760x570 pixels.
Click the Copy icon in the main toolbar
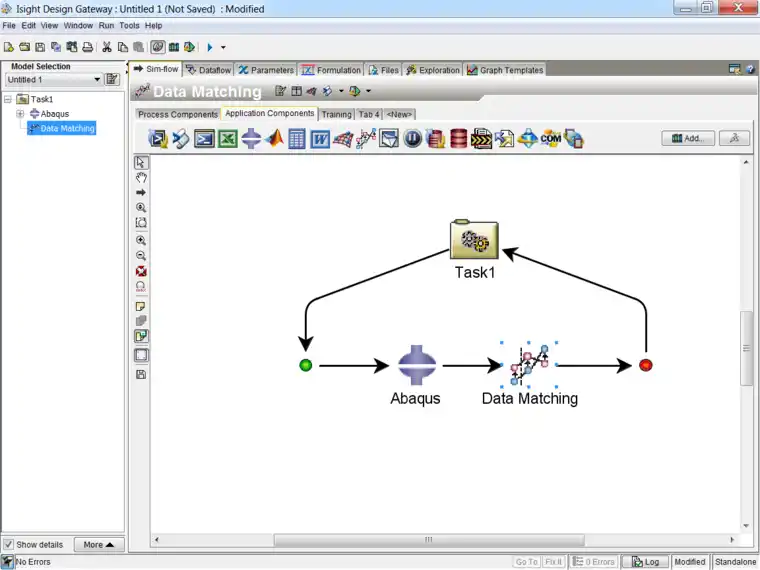tap(123, 47)
